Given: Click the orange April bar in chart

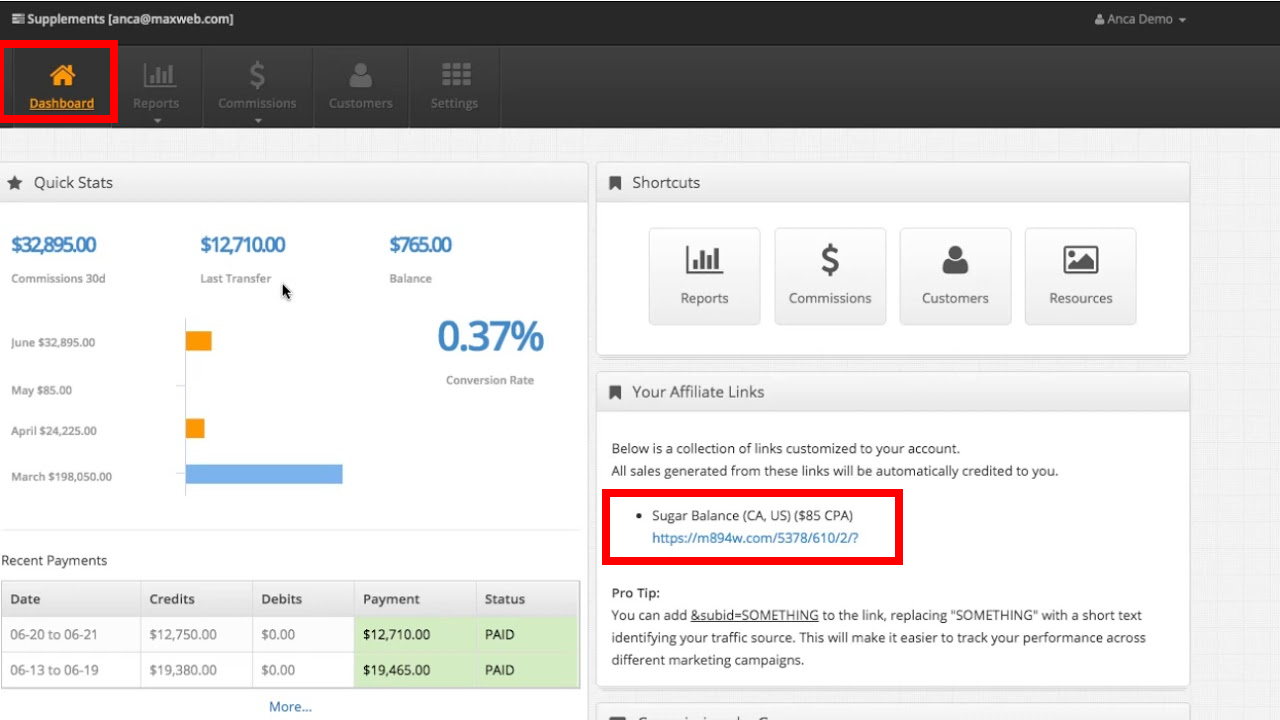Looking at the screenshot, I should pos(195,428).
